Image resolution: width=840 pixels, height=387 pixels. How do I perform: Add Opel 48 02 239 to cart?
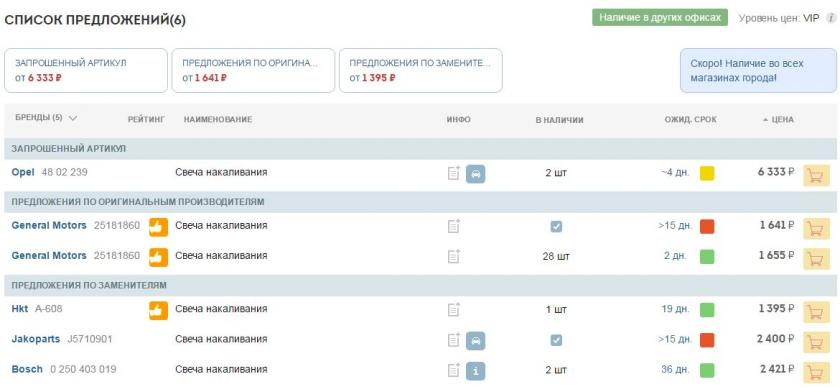[816, 175]
